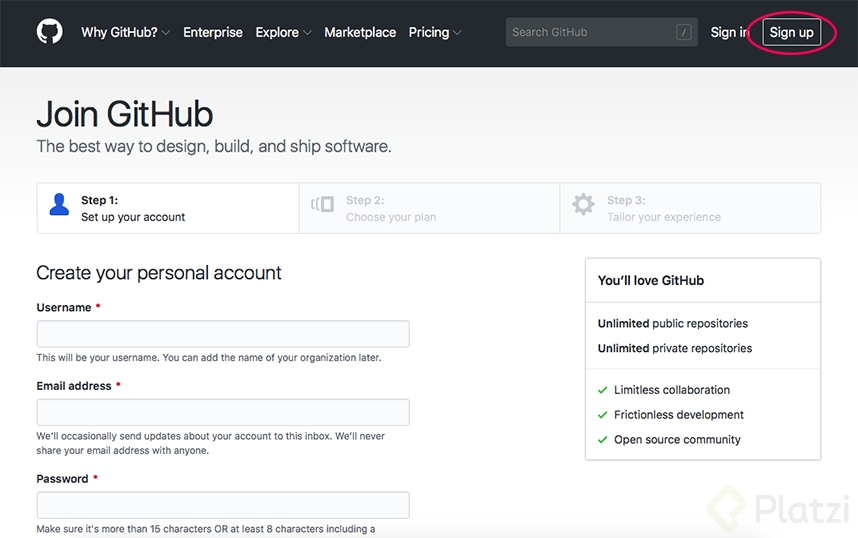This screenshot has width=858, height=538.
Task: Click the slash shortcut icon in search
Action: [683, 32]
